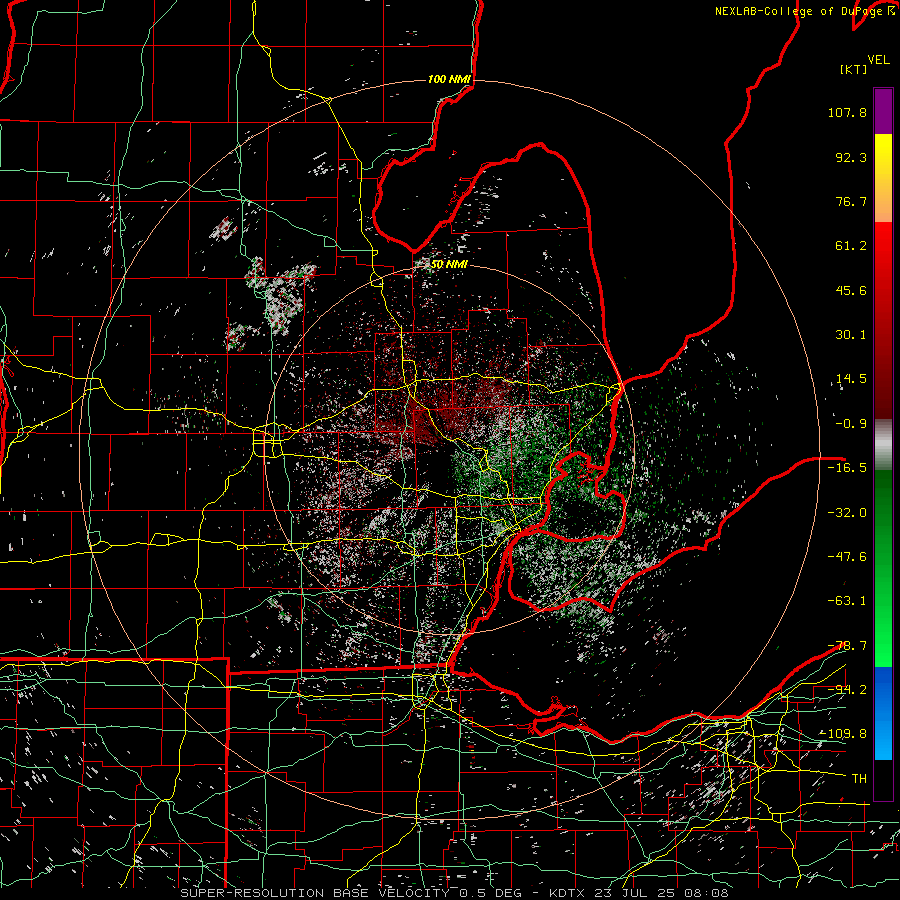Click the -47.6 scale value
The image size is (900, 900).
(x=847, y=557)
